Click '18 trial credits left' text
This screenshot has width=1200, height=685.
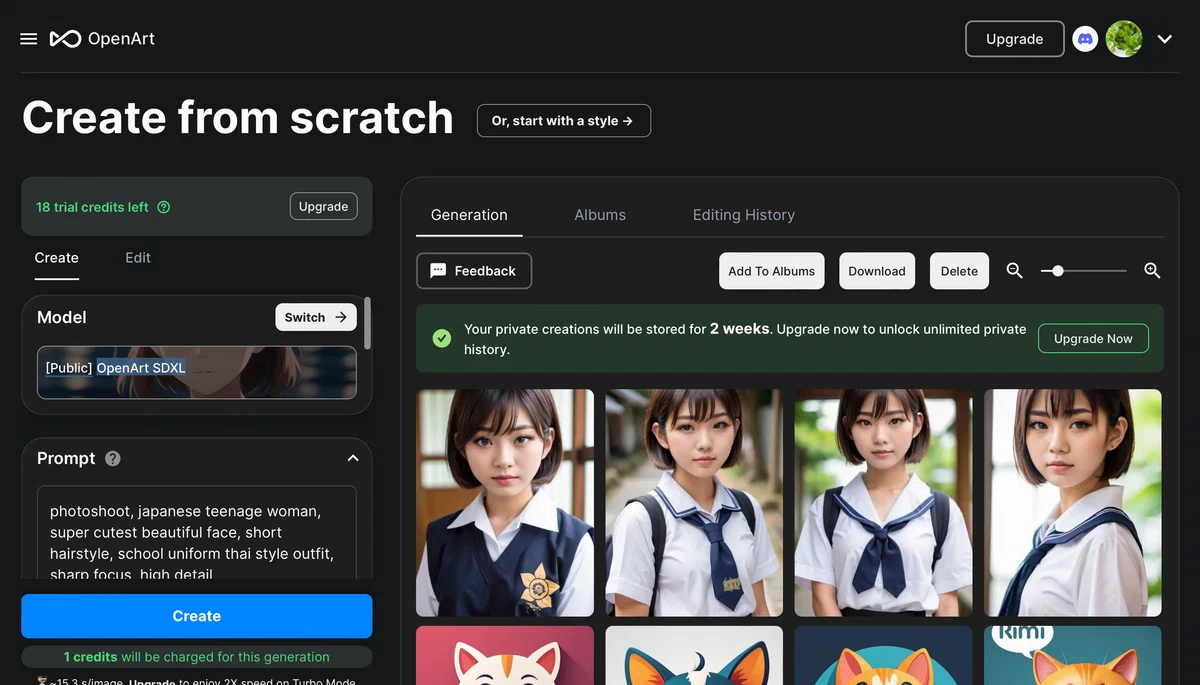pos(92,207)
